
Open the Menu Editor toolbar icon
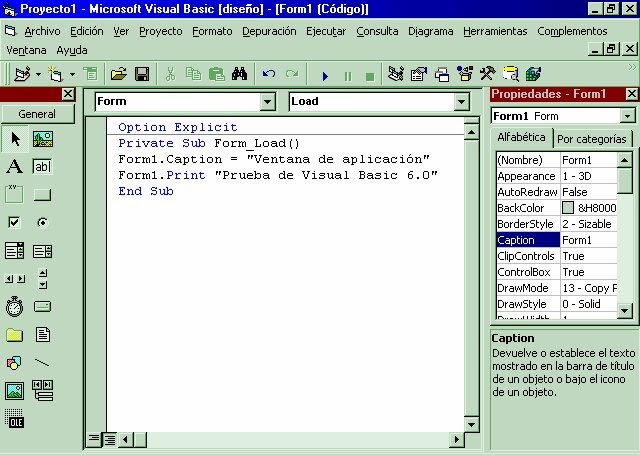[x=91, y=74]
